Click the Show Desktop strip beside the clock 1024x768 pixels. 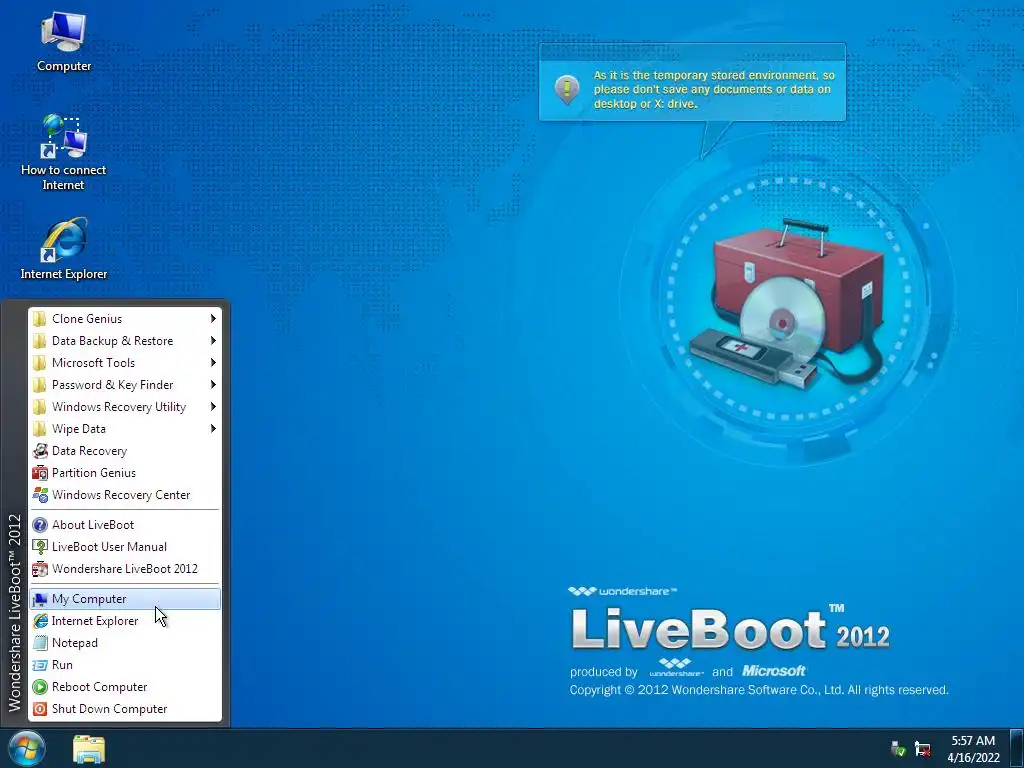tap(1016, 748)
